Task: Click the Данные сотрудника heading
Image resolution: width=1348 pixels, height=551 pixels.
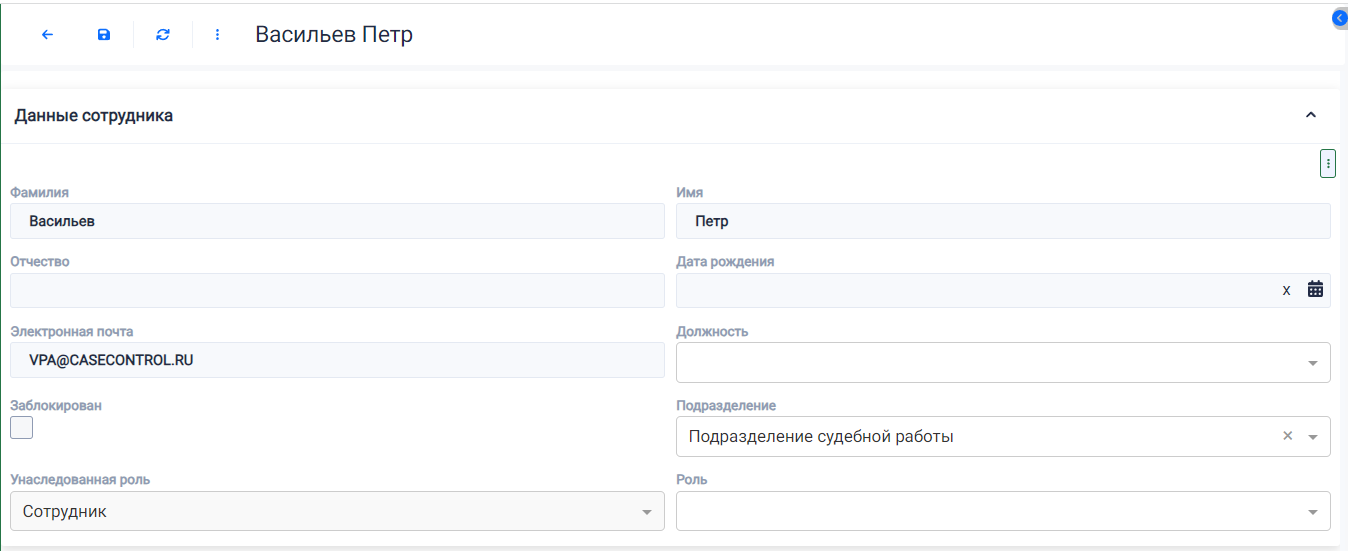Action: (94, 116)
